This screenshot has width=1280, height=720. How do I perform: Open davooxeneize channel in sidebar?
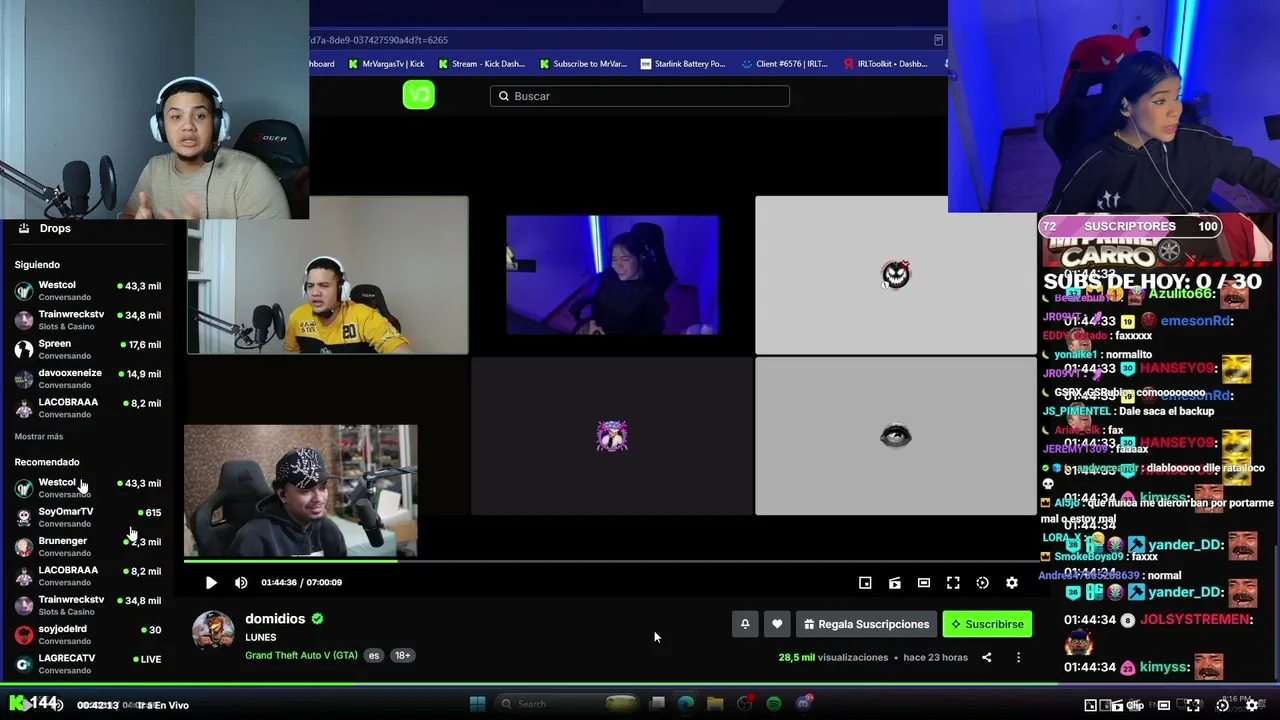coord(88,378)
